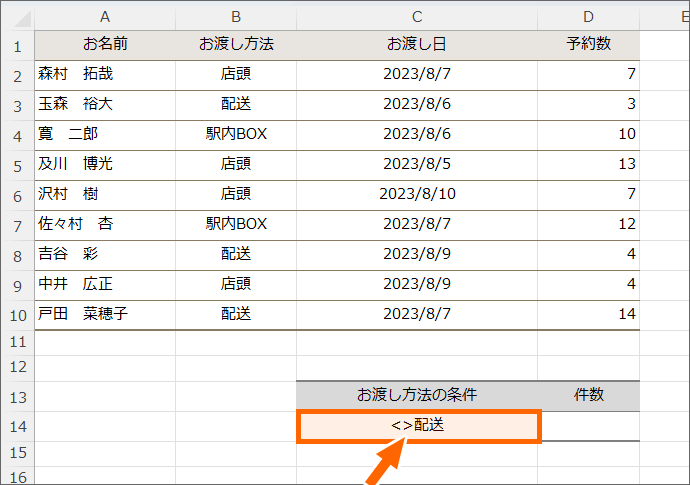Image resolution: width=690 pixels, height=485 pixels.
Task: Click the お渡し方法 header cell
Action: click(x=236, y=45)
